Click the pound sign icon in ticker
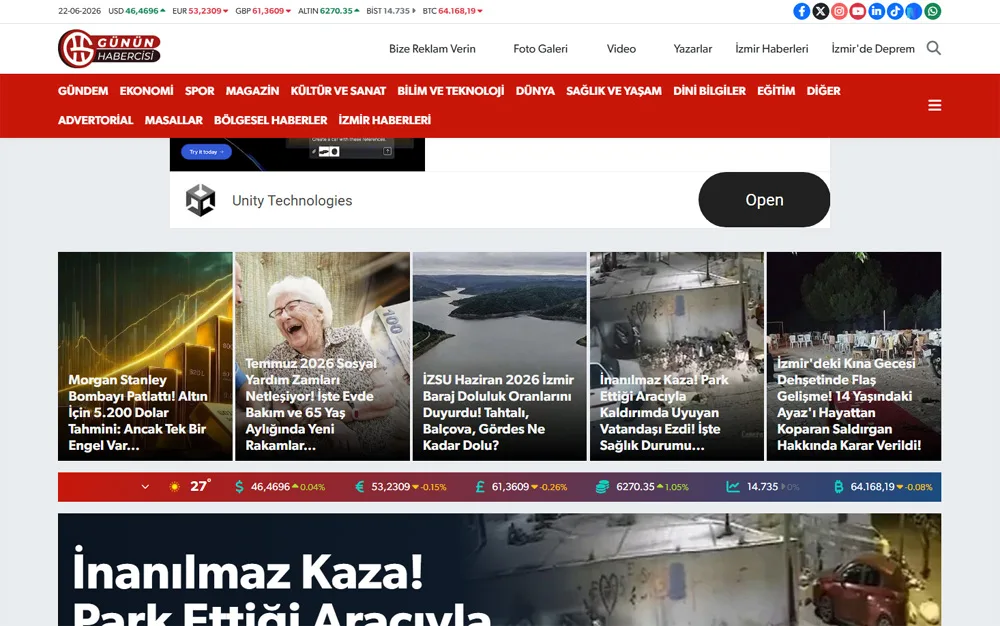The height and width of the screenshot is (626, 1000). [x=480, y=487]
